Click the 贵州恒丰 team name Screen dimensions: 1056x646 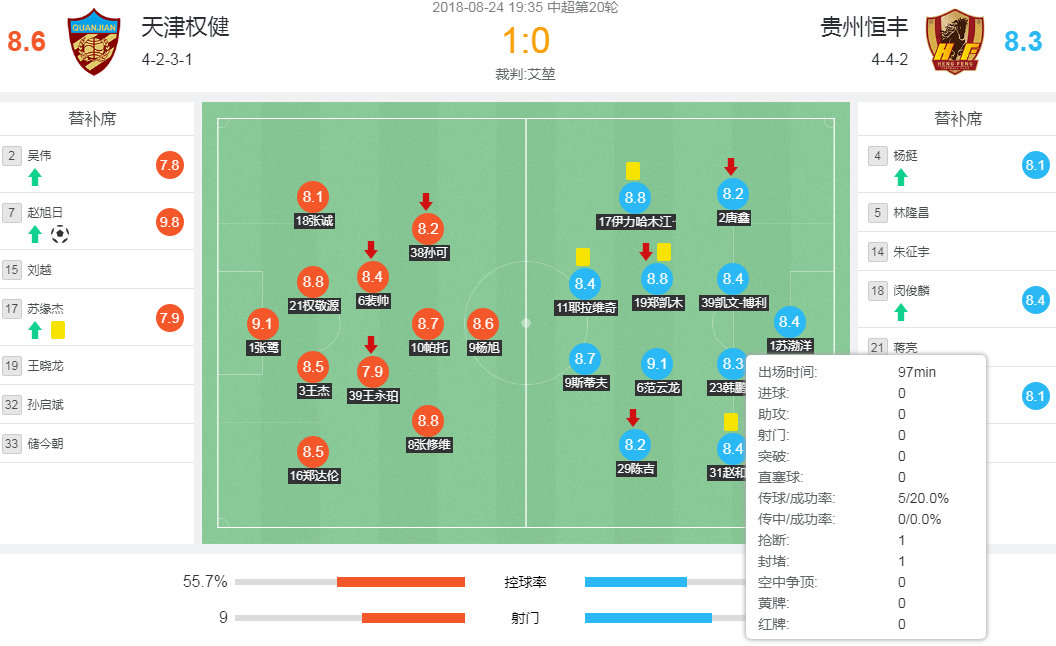pos(865,26)
